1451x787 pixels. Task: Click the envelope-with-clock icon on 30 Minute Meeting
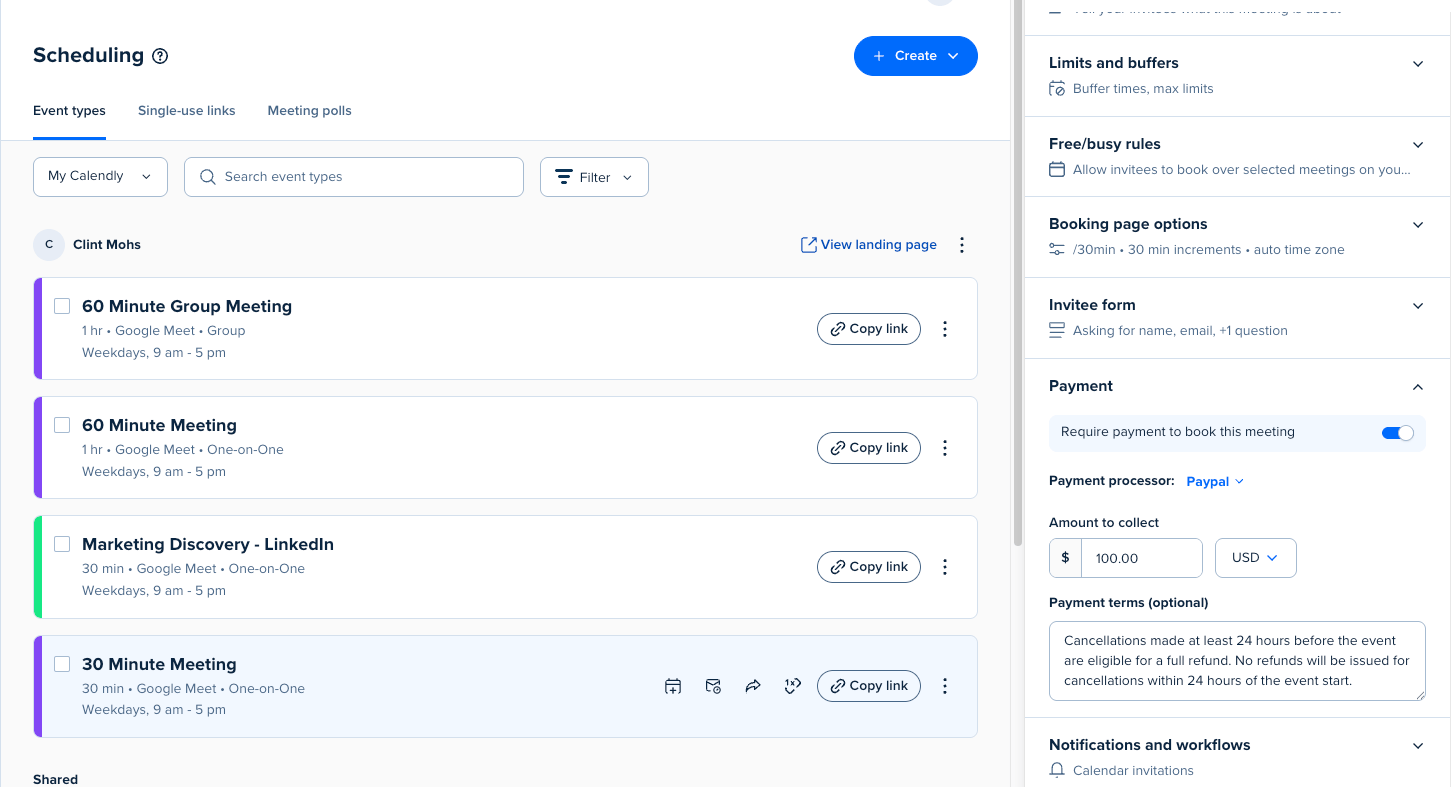(713, 686)
